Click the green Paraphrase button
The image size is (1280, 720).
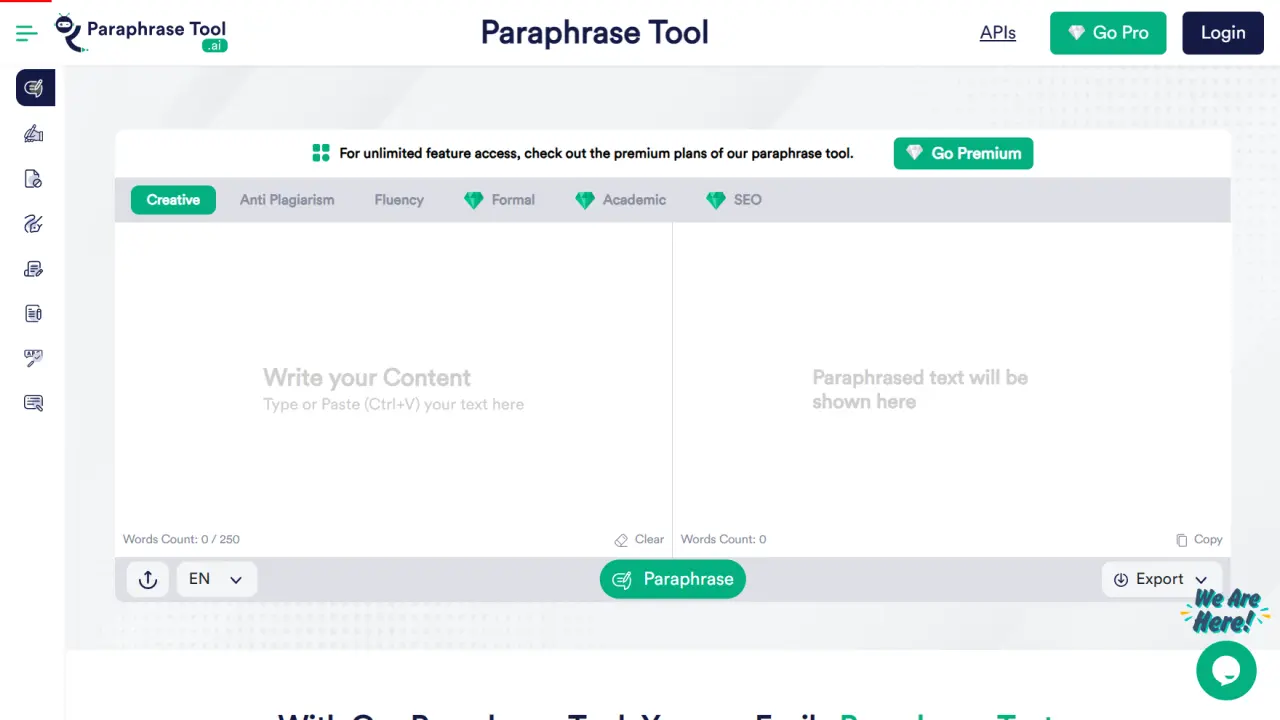coord(673,579)
